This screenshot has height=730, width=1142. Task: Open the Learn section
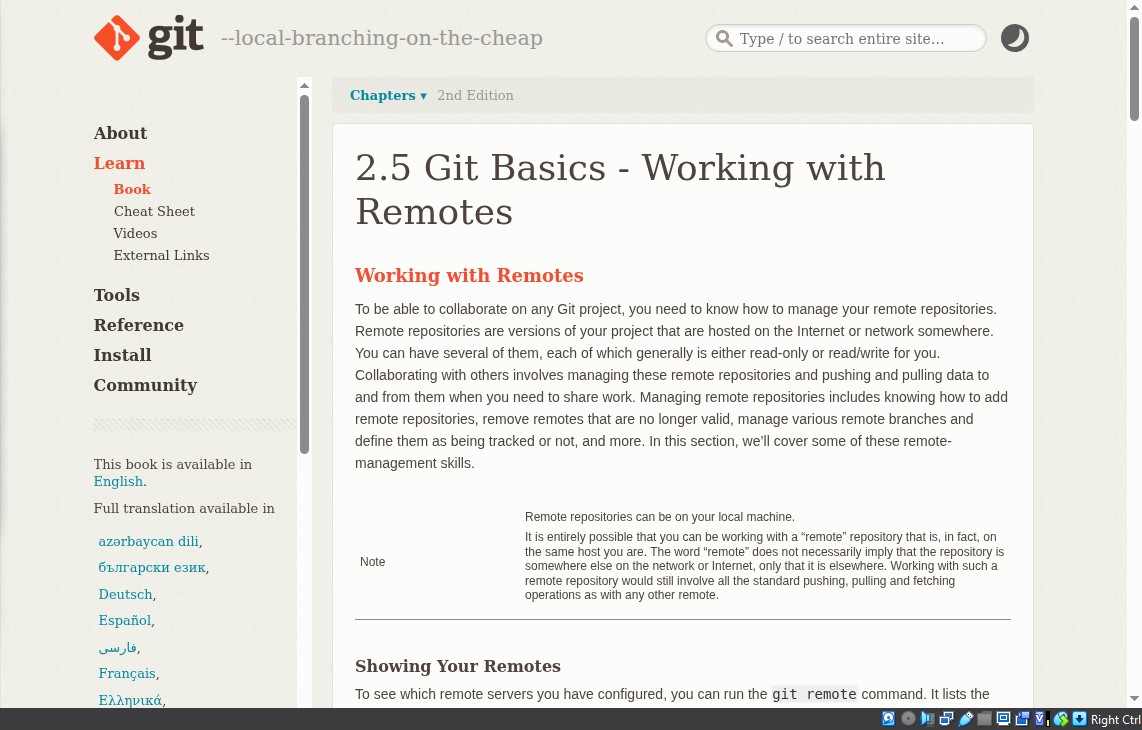click(x=119, y=163)
